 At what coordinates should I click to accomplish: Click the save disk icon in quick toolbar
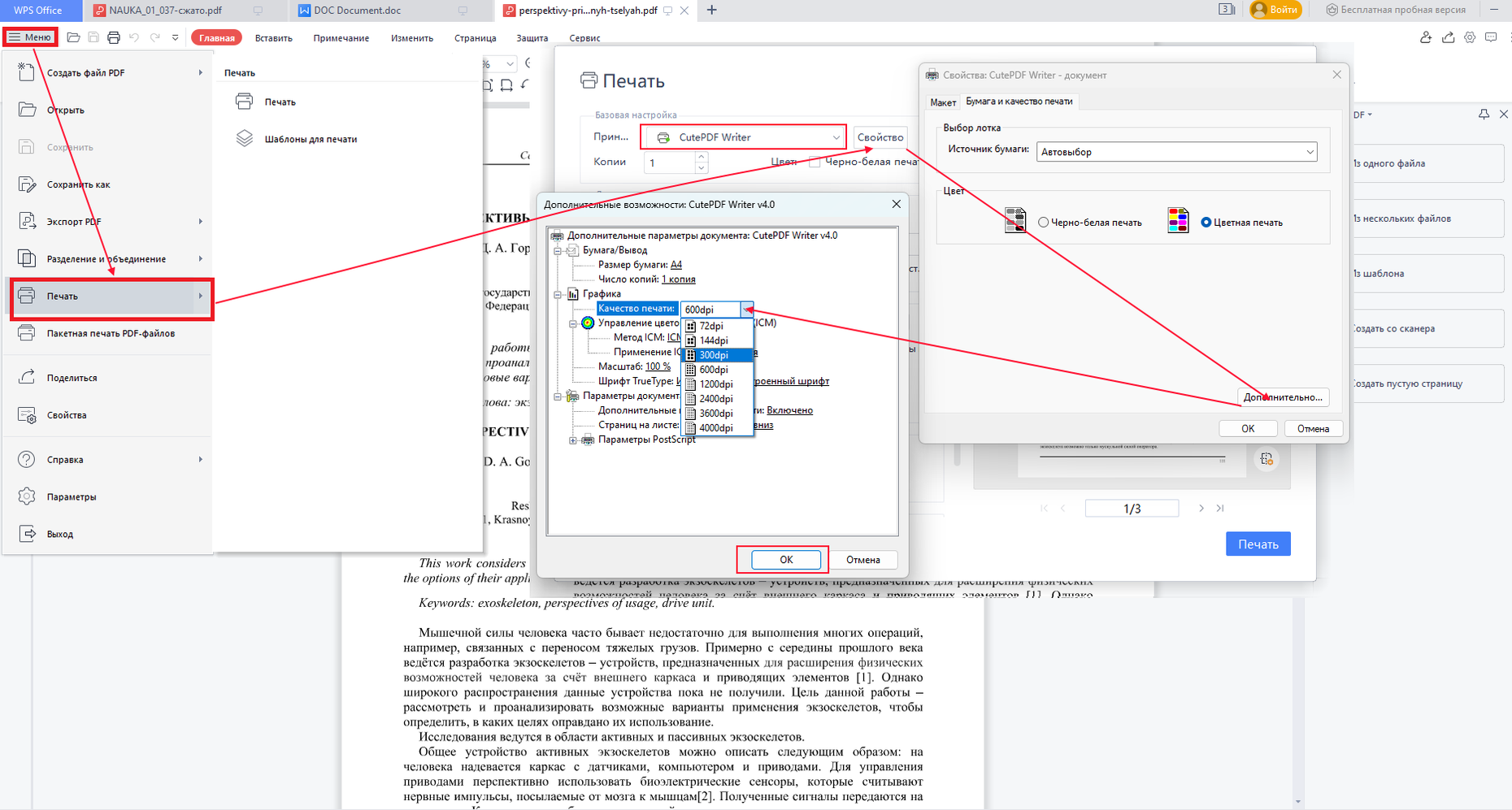pos(93,37)
